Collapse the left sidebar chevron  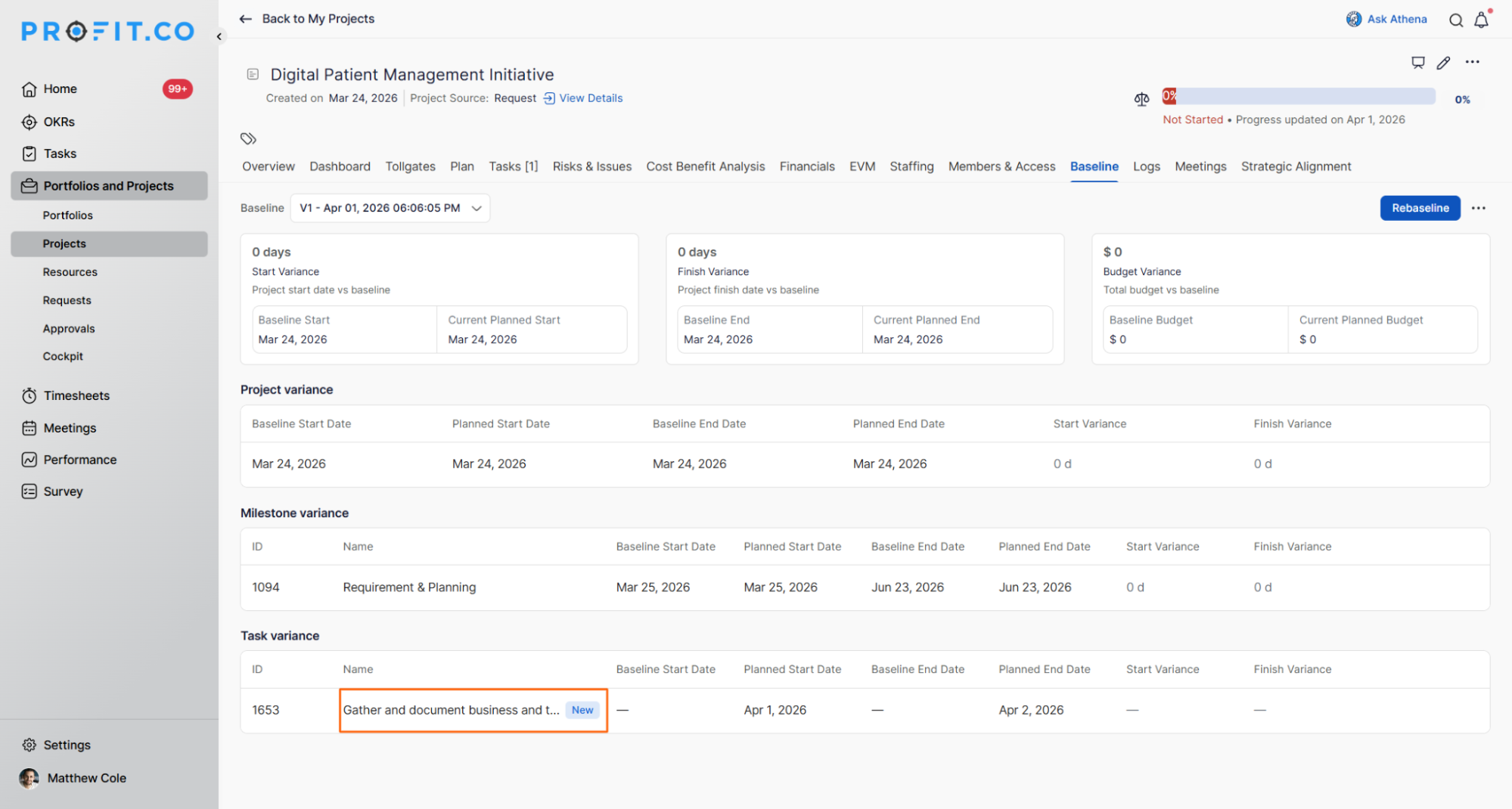[219, 36]
